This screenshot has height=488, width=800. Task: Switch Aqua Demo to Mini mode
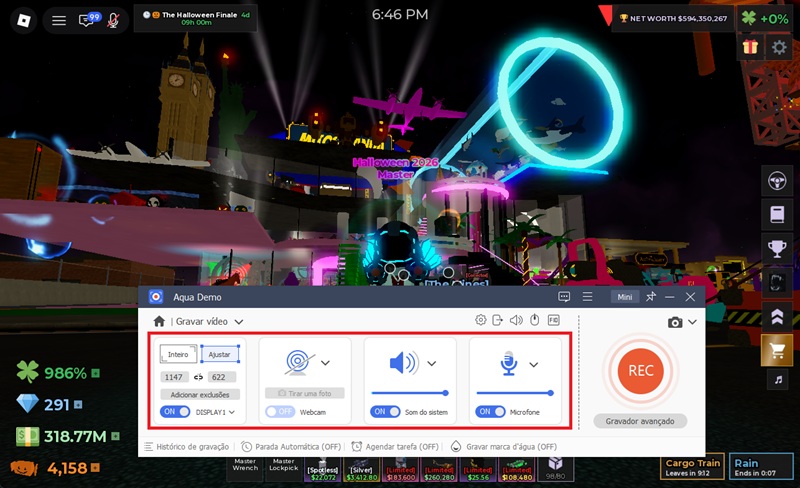(x=624, y=297)
